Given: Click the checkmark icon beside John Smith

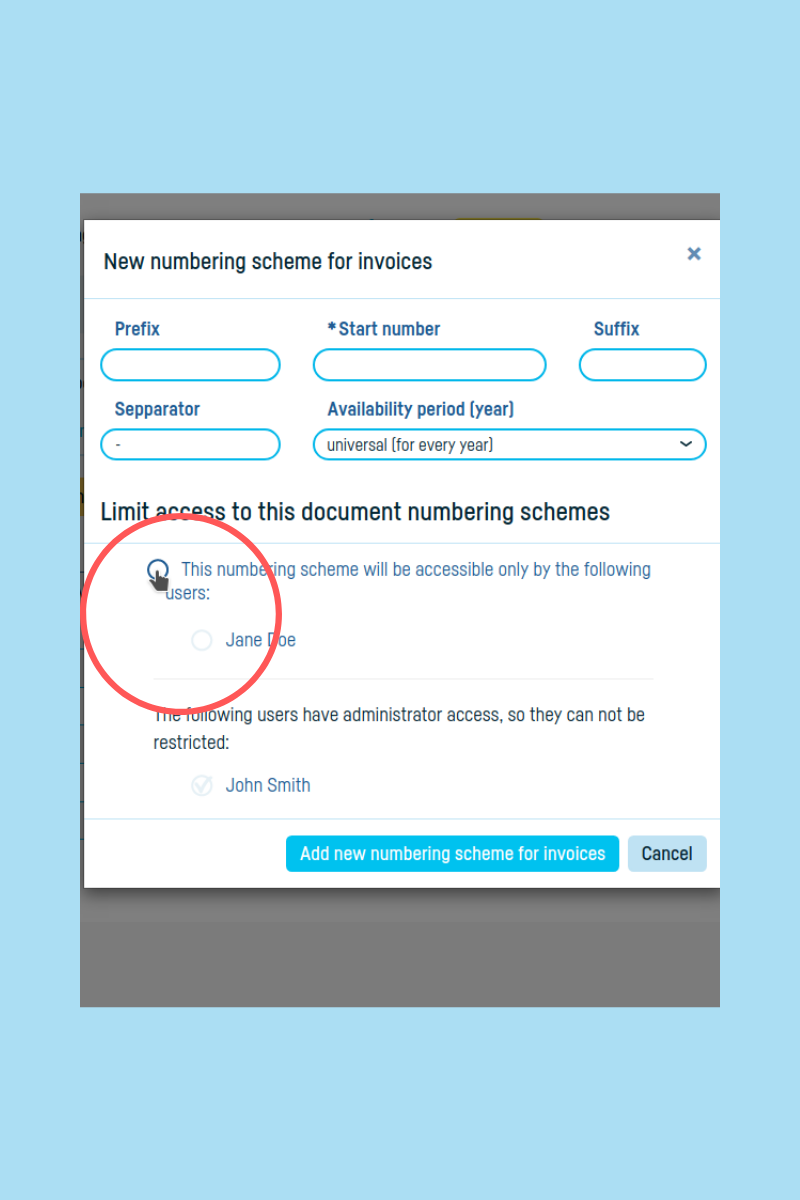Looking at the screenshot, I should tap(202, 786).
